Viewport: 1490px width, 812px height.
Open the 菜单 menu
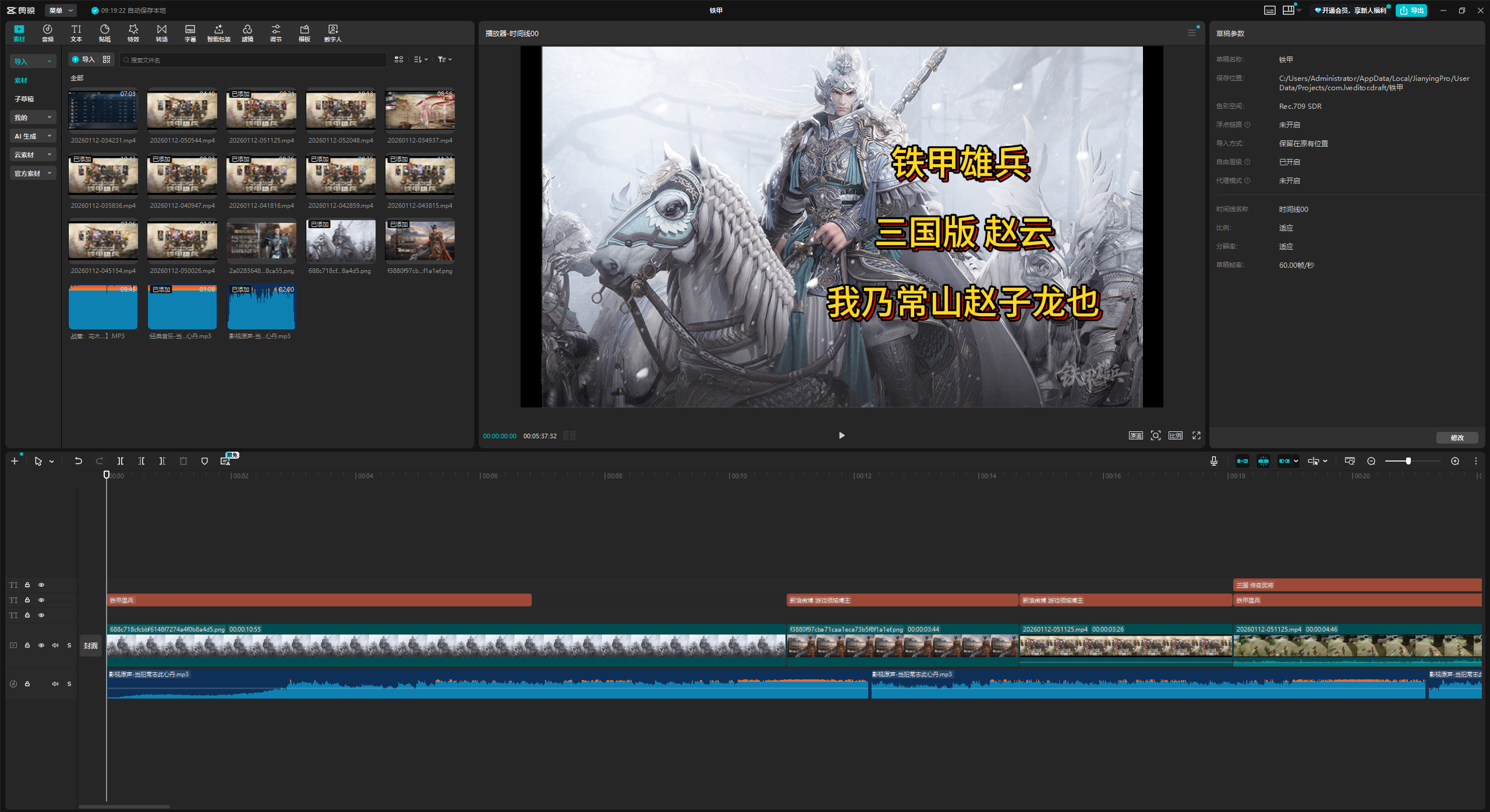[x=60, y=10]
